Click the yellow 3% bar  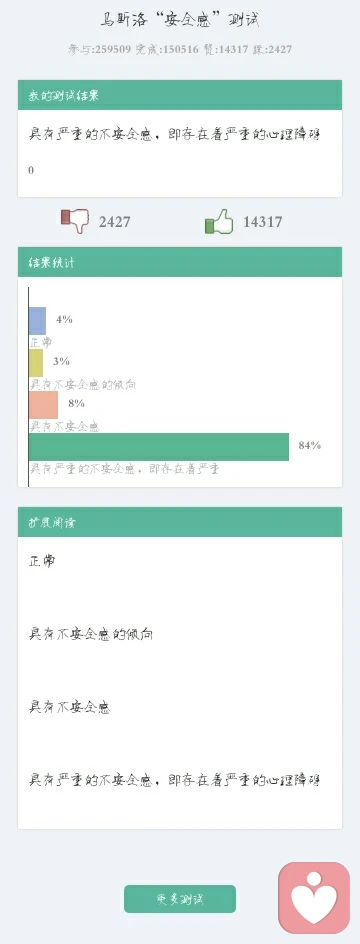[x=36, y=363]
